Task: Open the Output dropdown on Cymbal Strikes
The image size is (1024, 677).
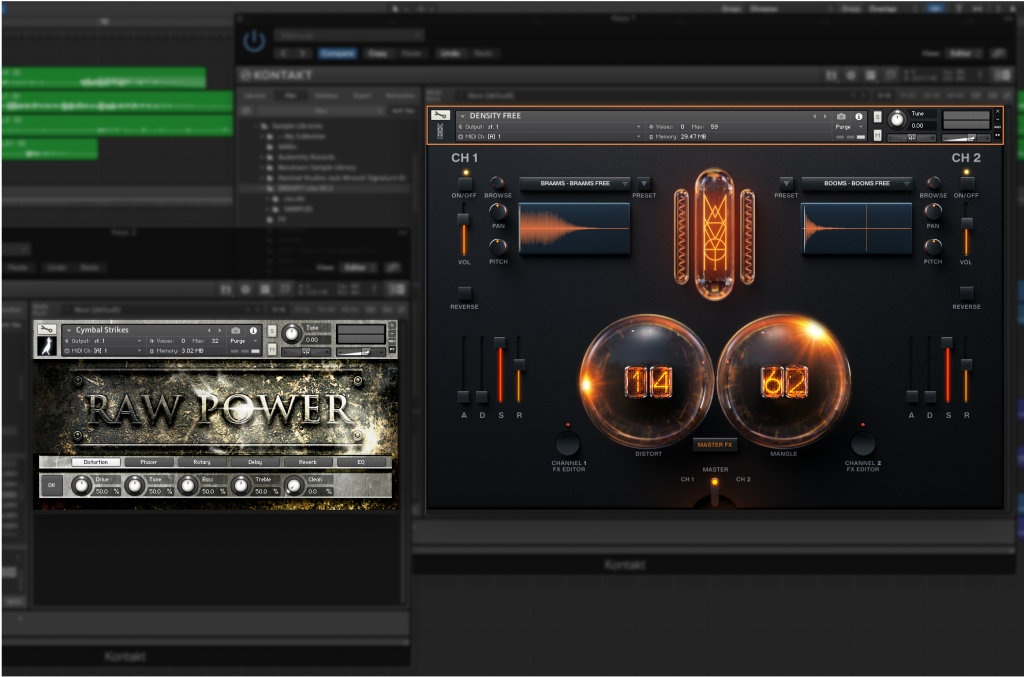Action: click(103, 341)
